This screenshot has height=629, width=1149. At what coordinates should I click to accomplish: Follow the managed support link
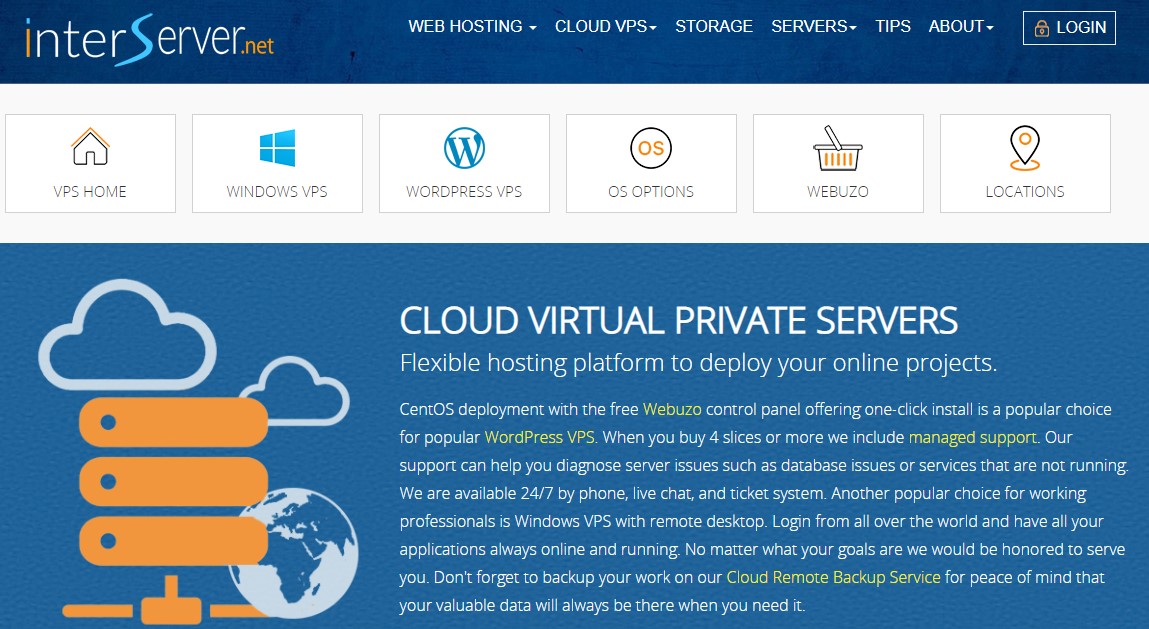pos(972,438)
